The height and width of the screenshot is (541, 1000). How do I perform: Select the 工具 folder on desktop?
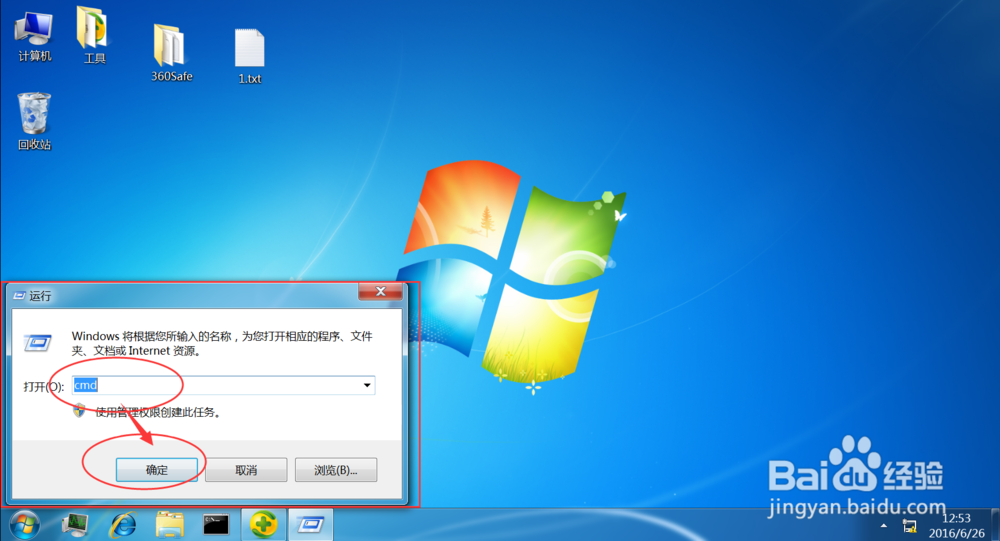click(x=94, y=35)
